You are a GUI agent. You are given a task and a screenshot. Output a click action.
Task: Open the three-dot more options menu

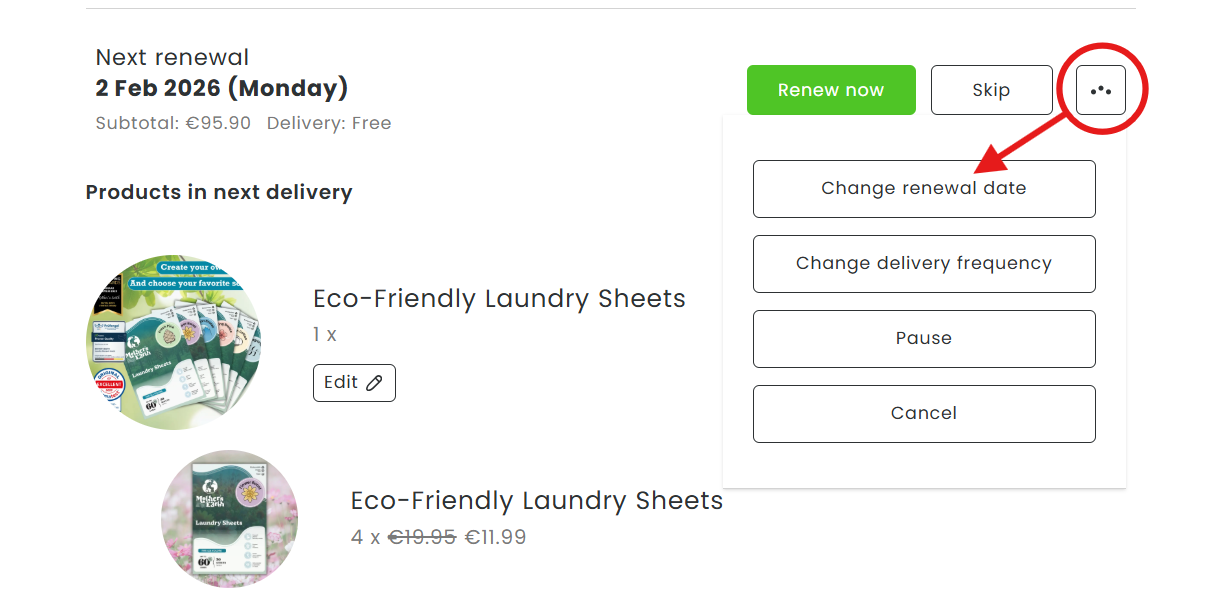click(1101, 90)
